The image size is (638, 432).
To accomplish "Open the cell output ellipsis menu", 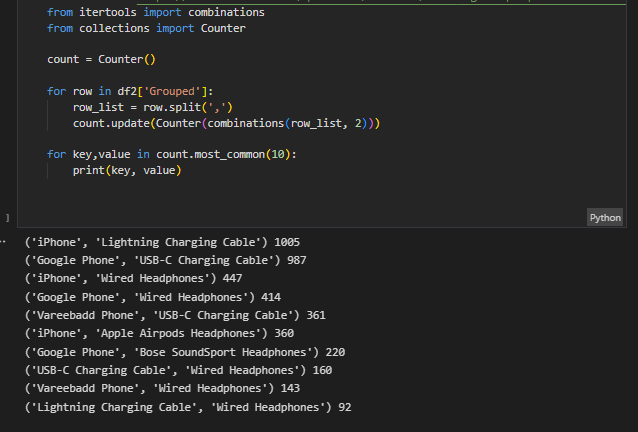I will [x=3, y=242].
